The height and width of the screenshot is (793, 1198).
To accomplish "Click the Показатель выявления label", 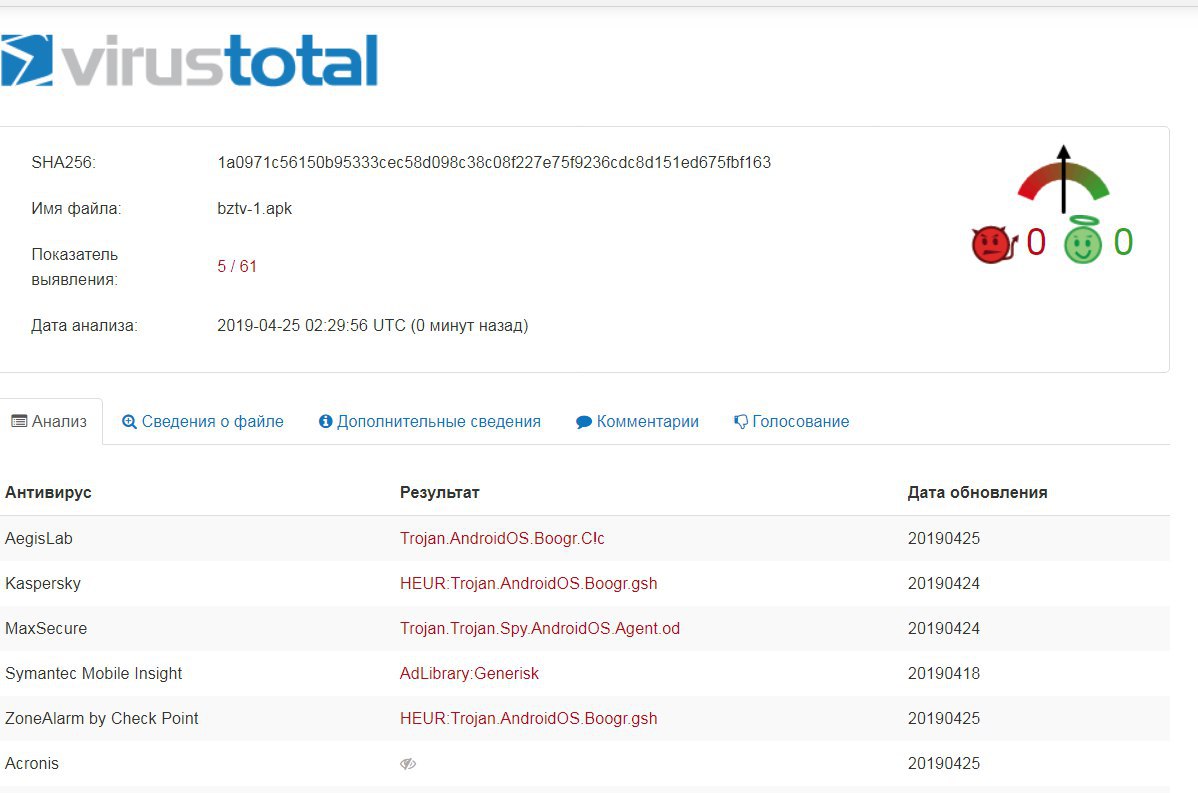I will (x=75, y=267).
